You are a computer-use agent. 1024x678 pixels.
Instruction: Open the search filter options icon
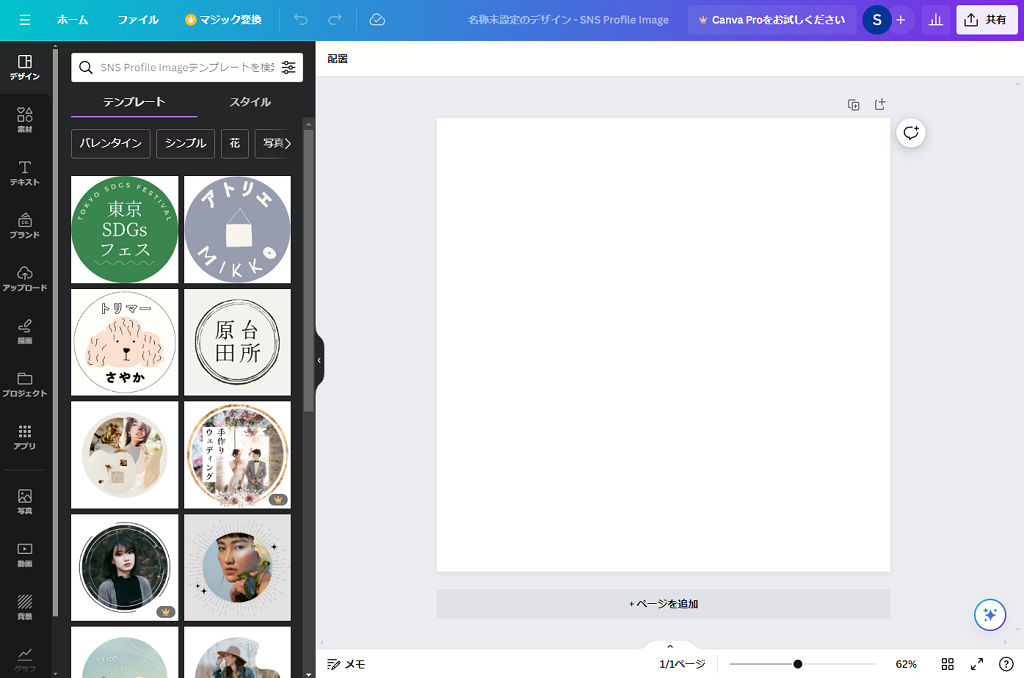click(x=288, y=67)
